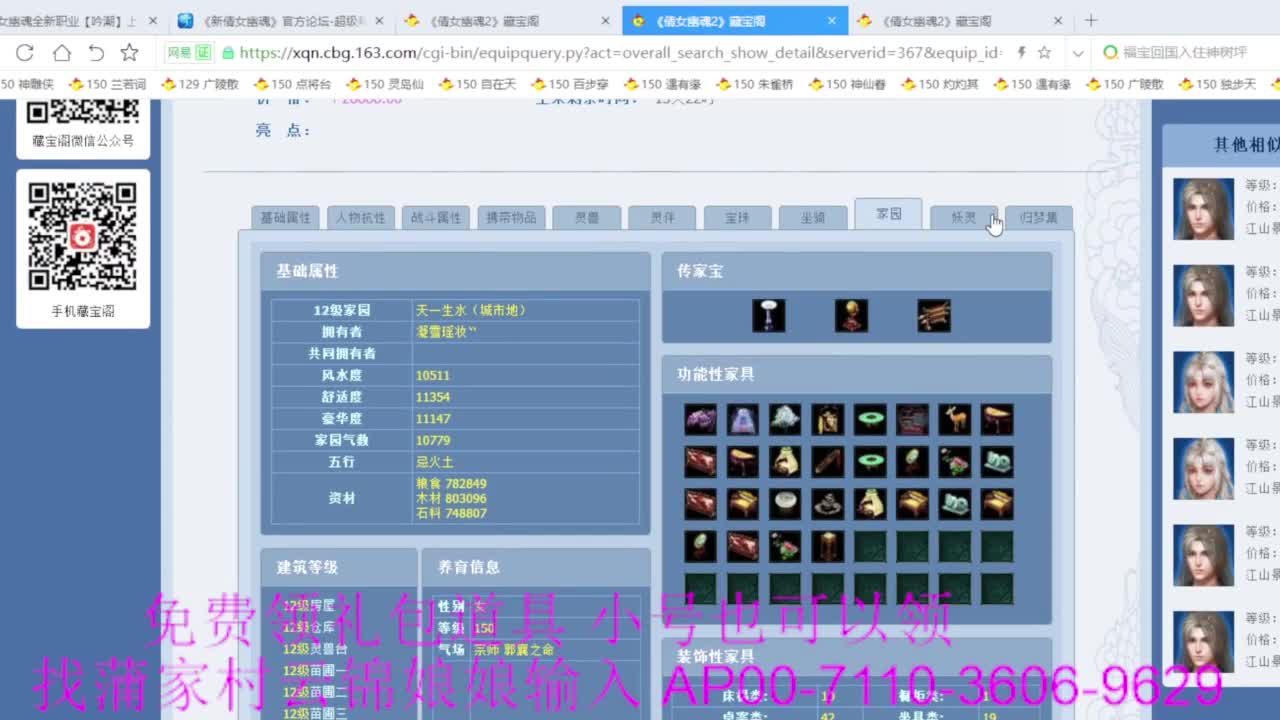This screenshot has width=1280, height=720.
Task: Open the 战斗属性 tab
Action: point(436,217)
